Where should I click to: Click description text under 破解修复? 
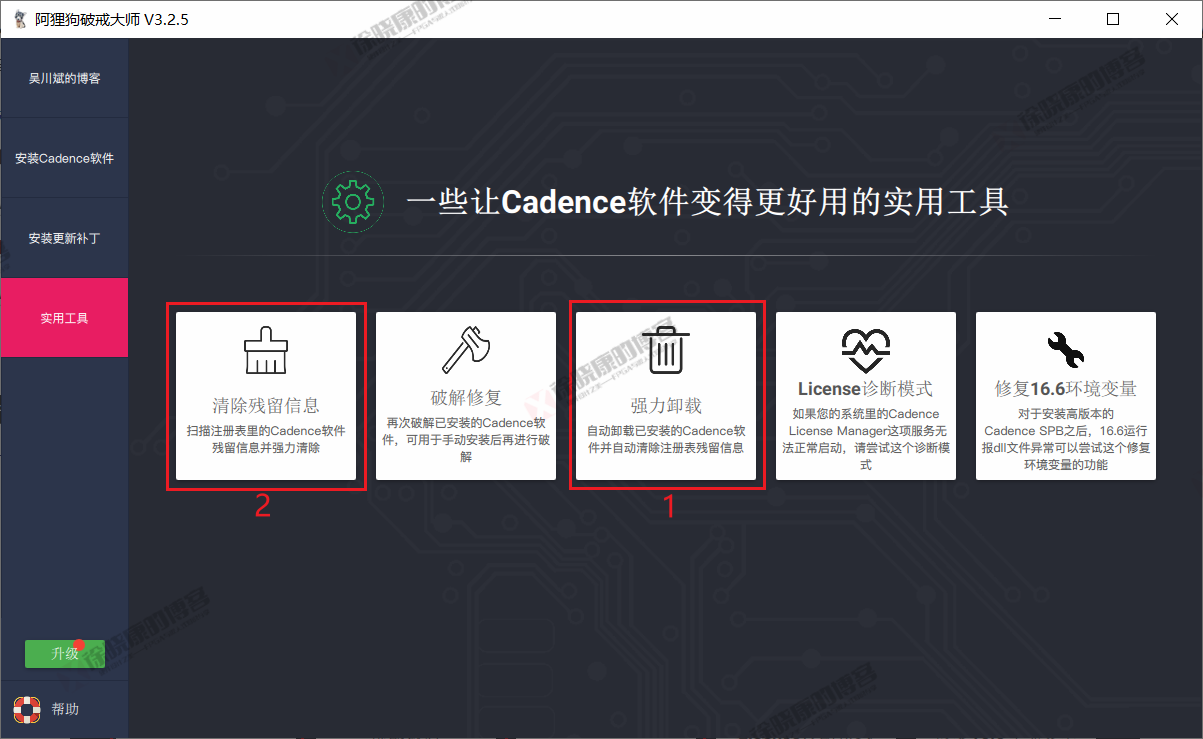[465, 440]
